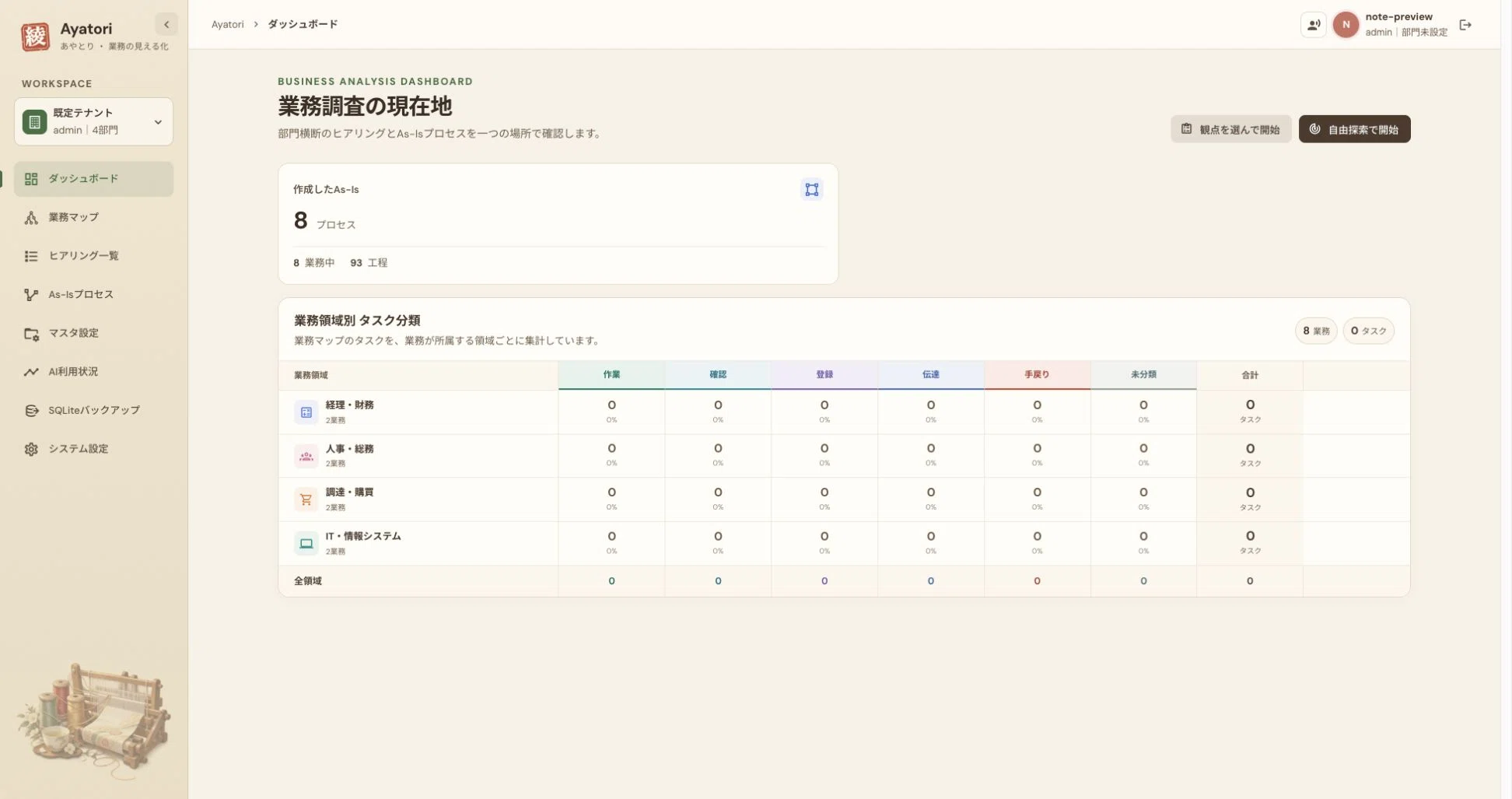Open マスタ設定 in the sidebar
1512x799 pixels.
(x=93, y=333)
